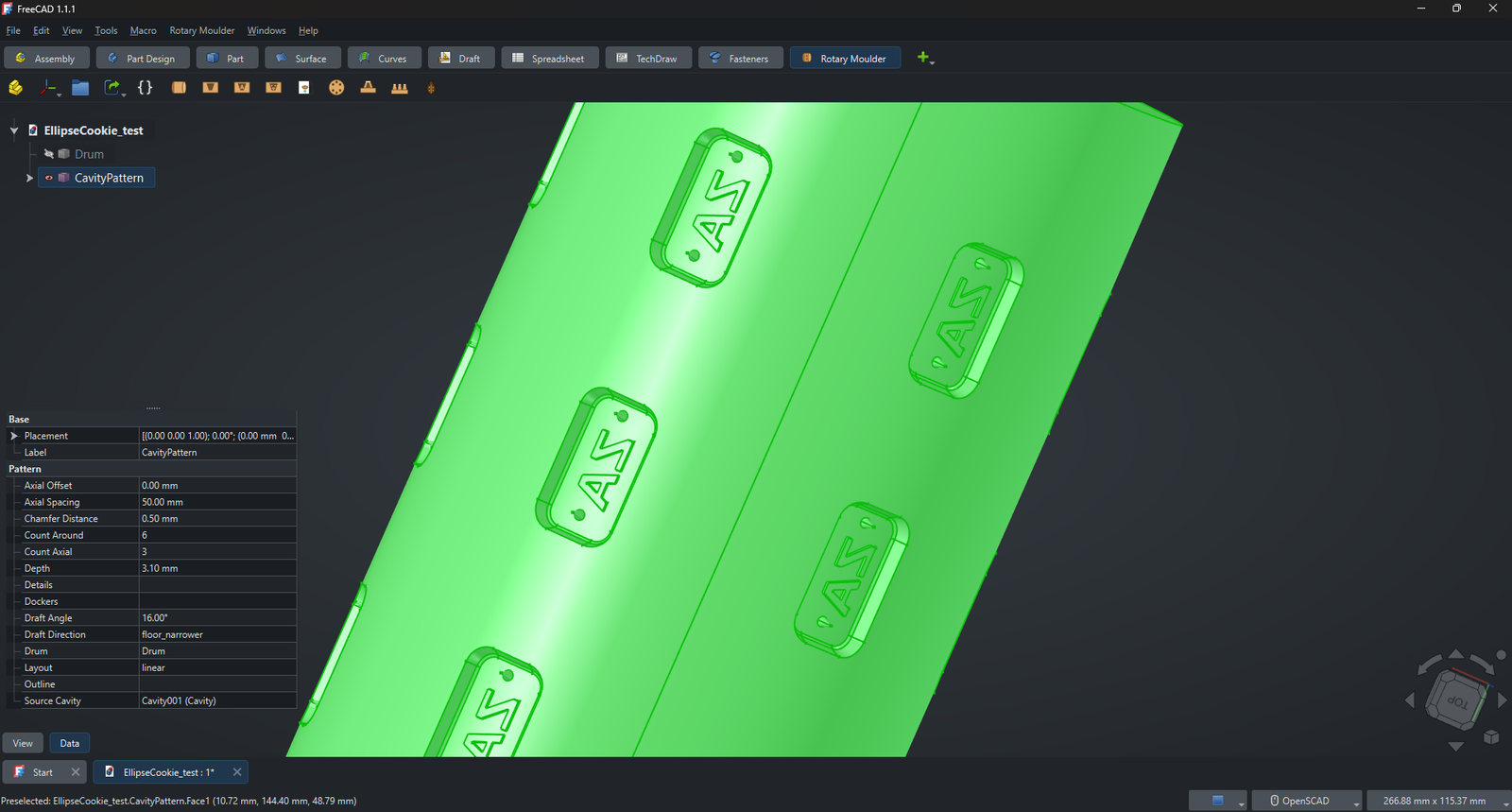Click the Draft Direction floor_narrower value
Viewport: 1512px width, 812px height.
pos(217,634)
